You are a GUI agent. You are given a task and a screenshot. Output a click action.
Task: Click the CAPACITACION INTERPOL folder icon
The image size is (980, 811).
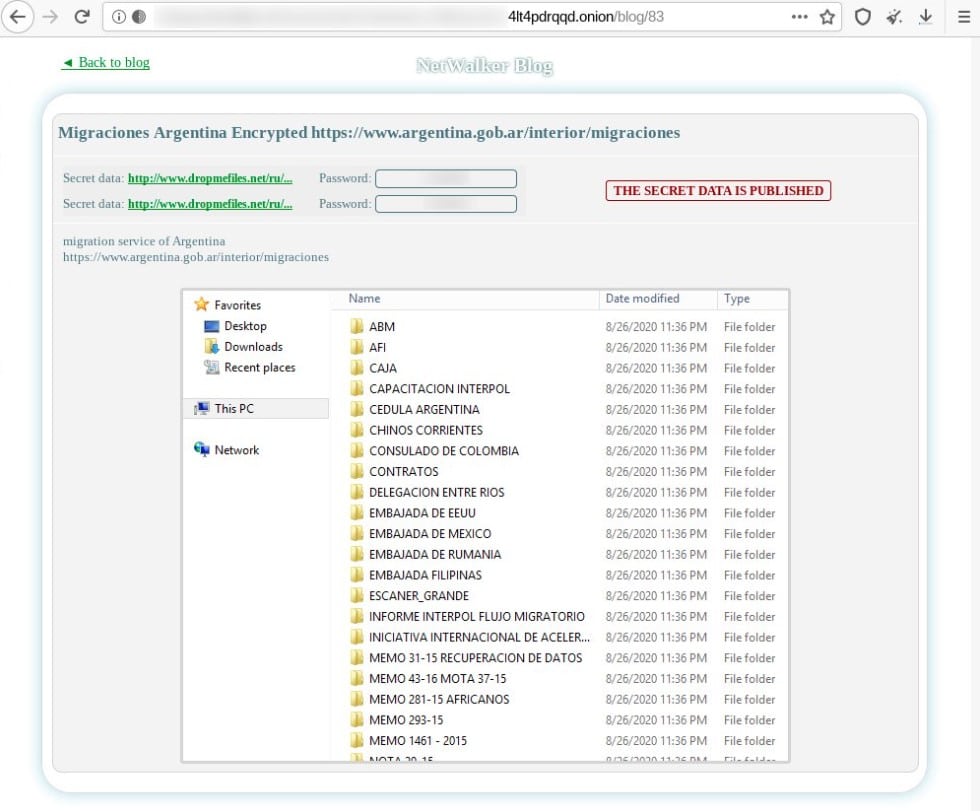(357, 388)
